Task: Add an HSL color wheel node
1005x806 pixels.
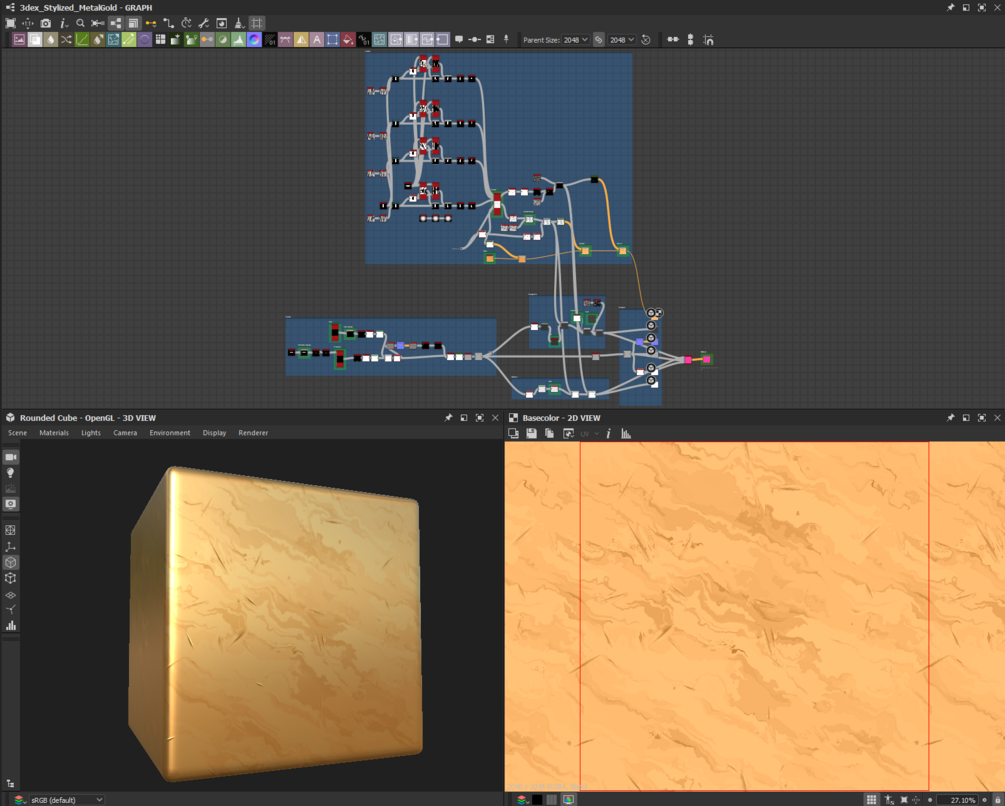Action: coord(254,40)
